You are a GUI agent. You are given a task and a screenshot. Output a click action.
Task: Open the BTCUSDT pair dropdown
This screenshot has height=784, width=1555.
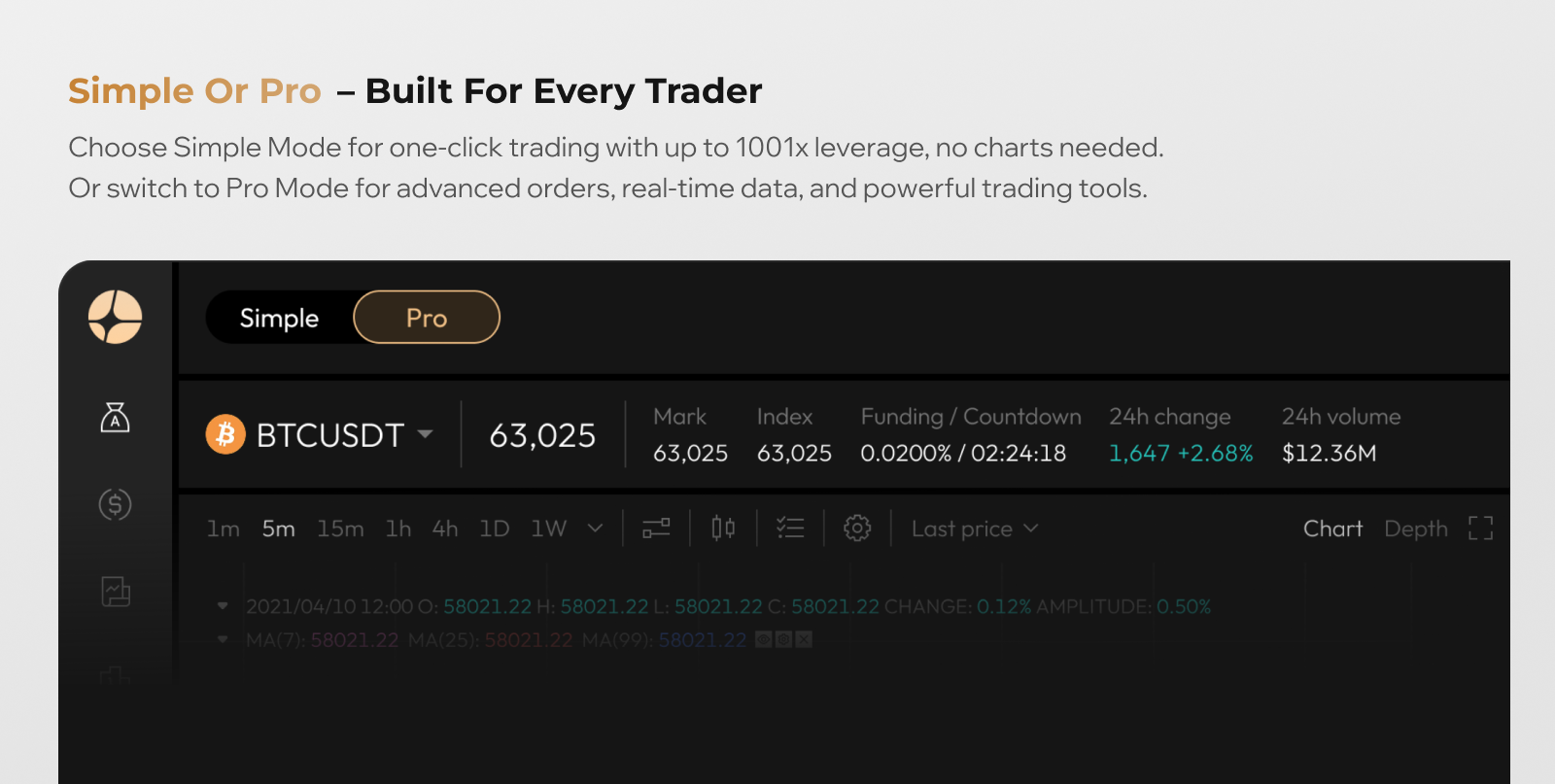[x=425, y=434]
